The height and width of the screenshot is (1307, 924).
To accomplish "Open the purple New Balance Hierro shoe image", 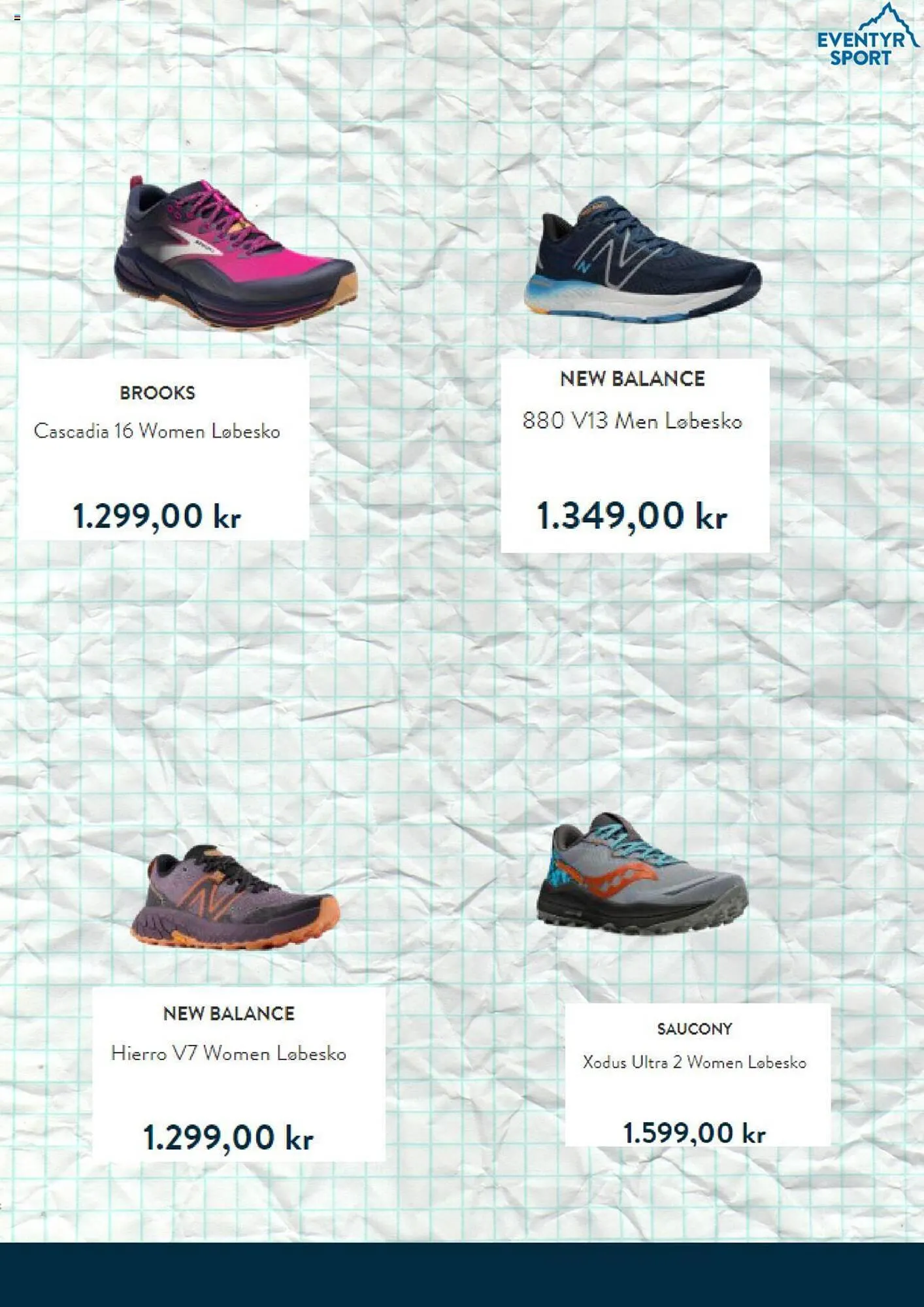I will pos(235,897).
